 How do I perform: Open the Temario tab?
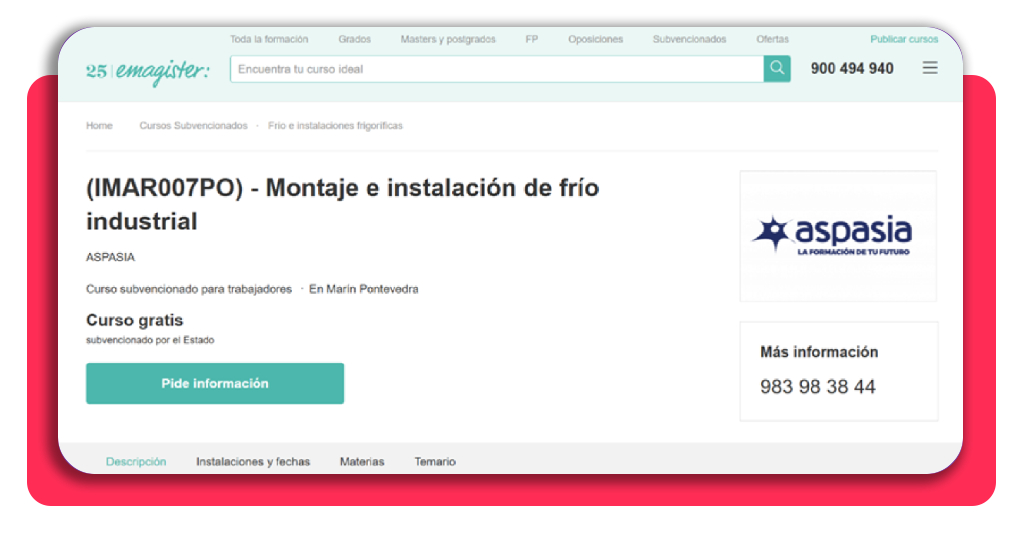point(435,462)
